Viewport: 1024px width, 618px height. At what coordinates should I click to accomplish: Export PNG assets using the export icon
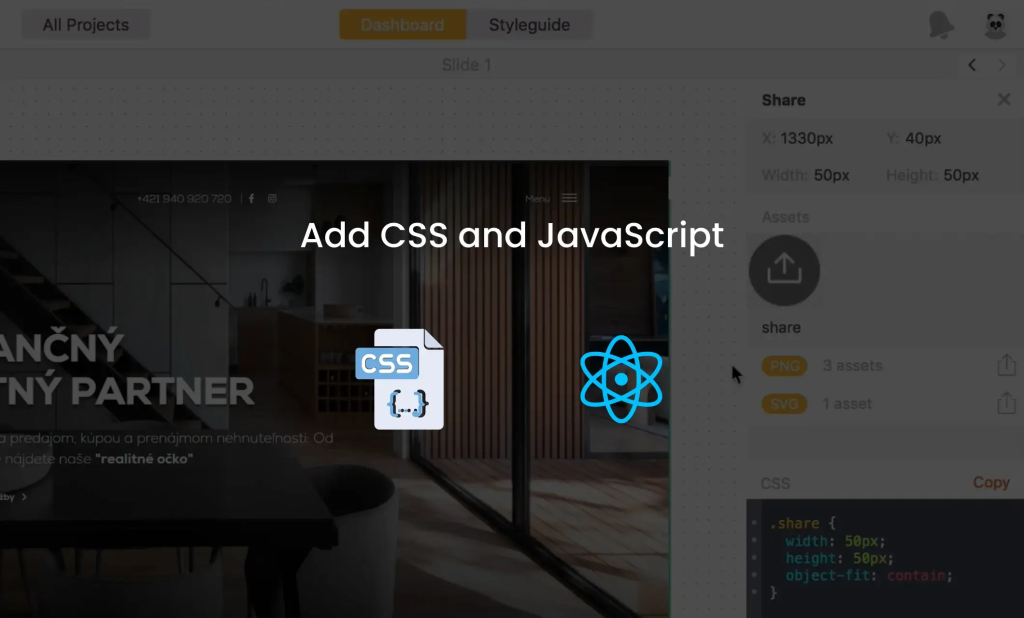pos(1007,365)
